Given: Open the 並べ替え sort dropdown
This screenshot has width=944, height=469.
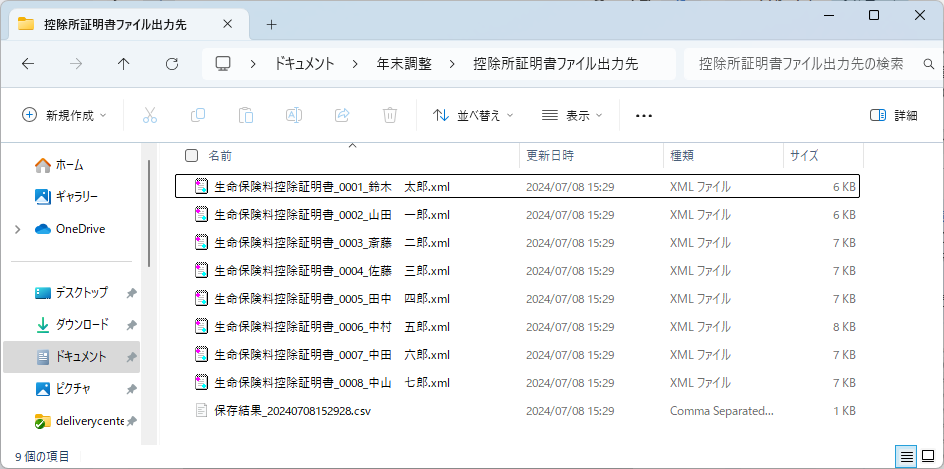Looking at the screenshot, I should point(473,115).
